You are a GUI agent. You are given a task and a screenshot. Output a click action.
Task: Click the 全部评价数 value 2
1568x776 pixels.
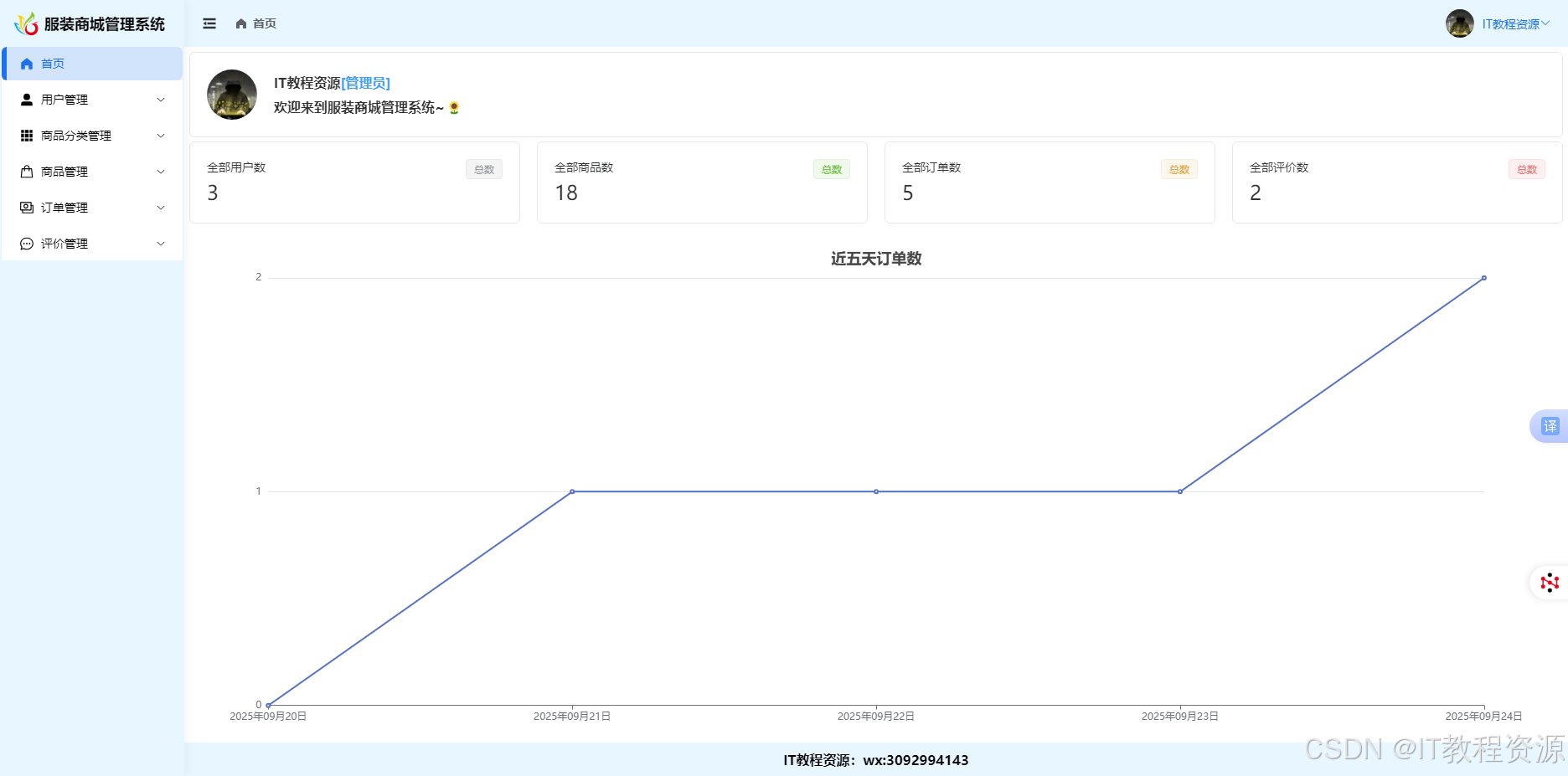[1256, 193]
